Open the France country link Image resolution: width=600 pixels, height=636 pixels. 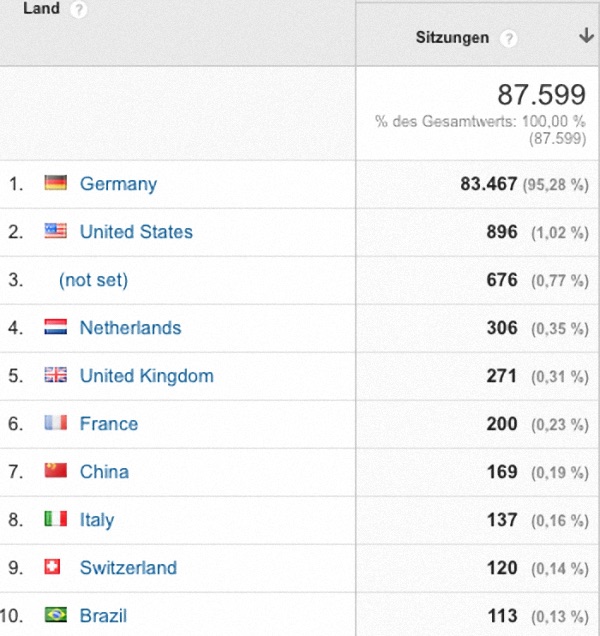(x=109, y=424)
